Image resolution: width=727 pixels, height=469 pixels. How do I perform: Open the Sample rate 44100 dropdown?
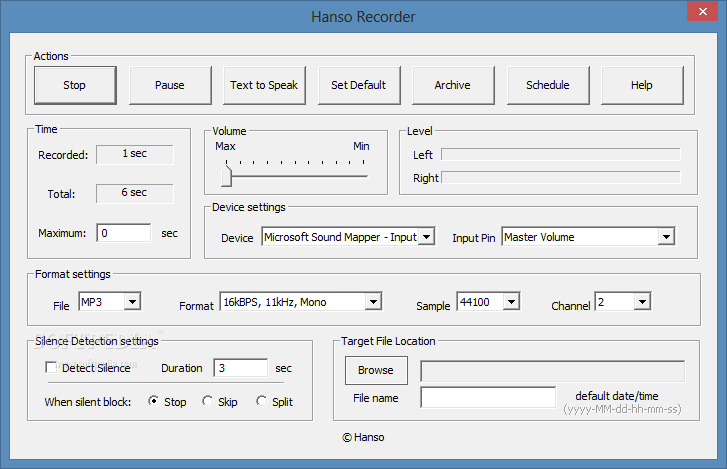511,302
